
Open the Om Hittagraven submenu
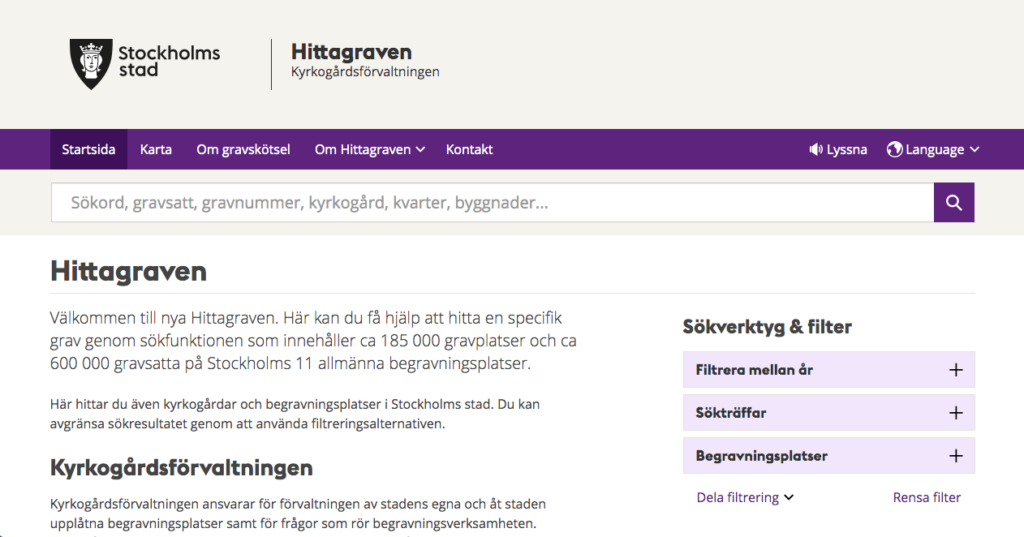pos(370,150)
